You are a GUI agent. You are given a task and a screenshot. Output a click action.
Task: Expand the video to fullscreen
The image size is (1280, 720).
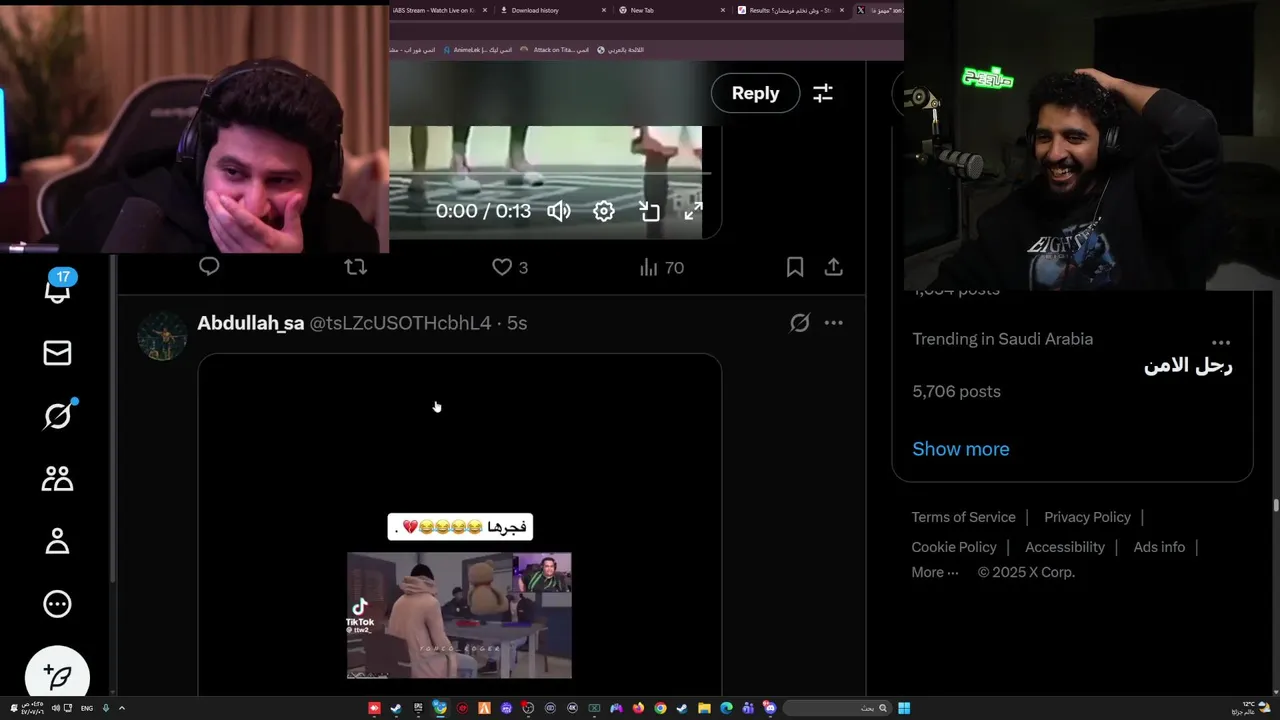coord(693,211)
